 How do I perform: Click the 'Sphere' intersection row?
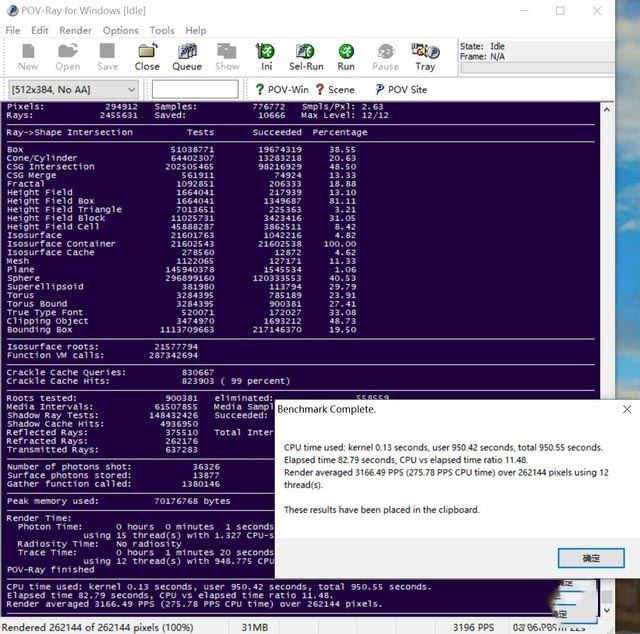click(182, 278)
